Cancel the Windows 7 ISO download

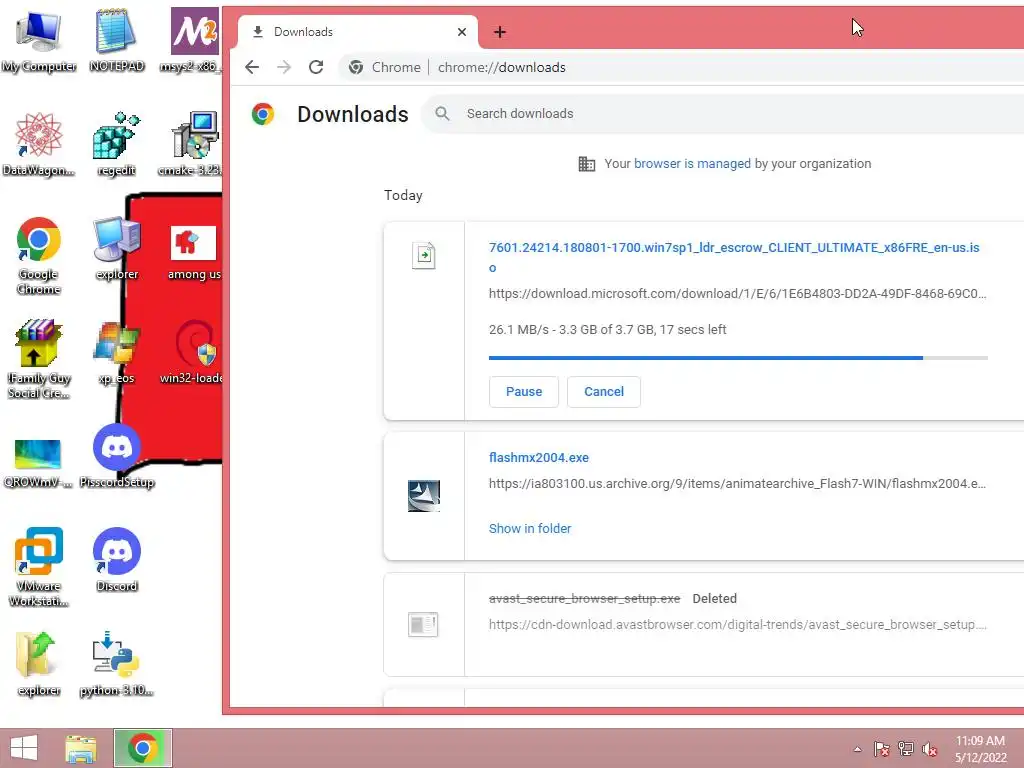click(603, 392)
